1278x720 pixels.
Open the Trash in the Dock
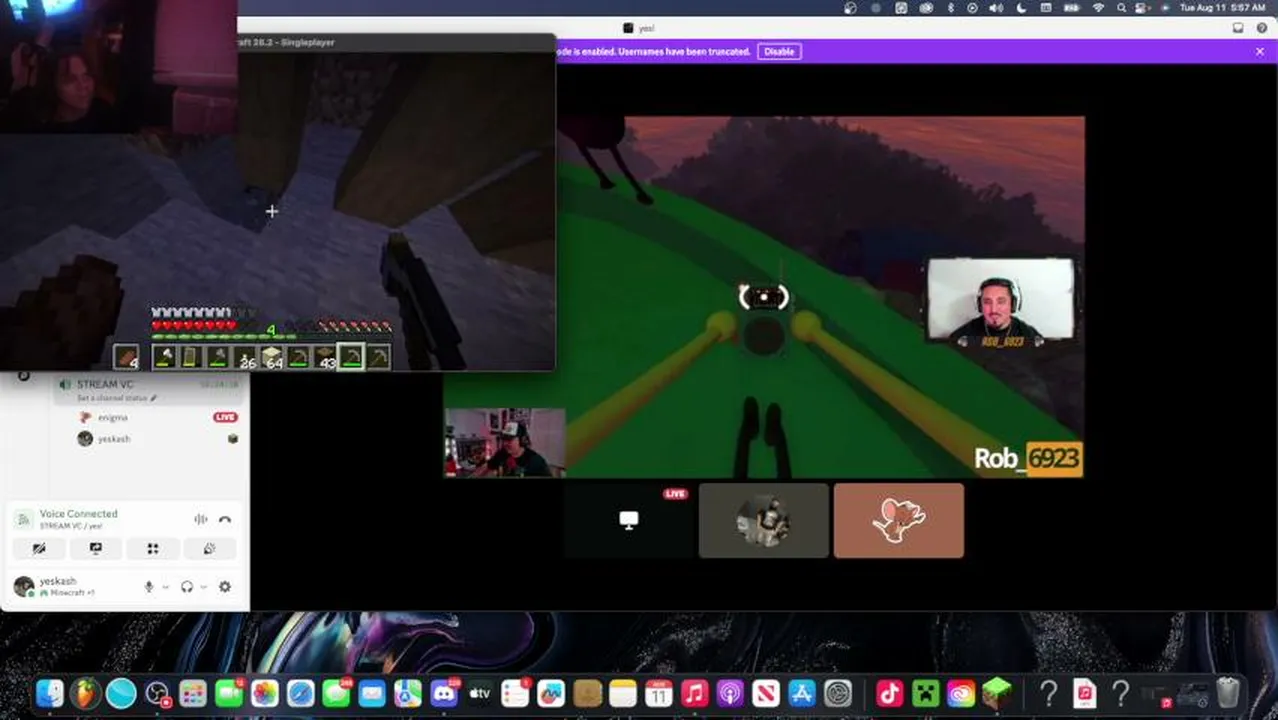point(1228,693)
